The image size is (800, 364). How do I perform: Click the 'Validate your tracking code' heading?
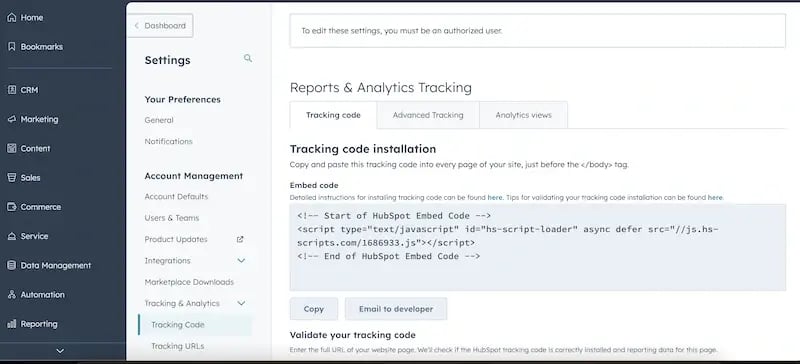(x=353, y=335)
